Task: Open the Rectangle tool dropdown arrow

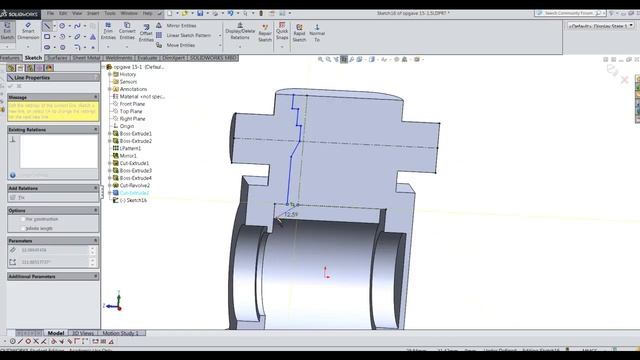Action: (x=55, y=37)
